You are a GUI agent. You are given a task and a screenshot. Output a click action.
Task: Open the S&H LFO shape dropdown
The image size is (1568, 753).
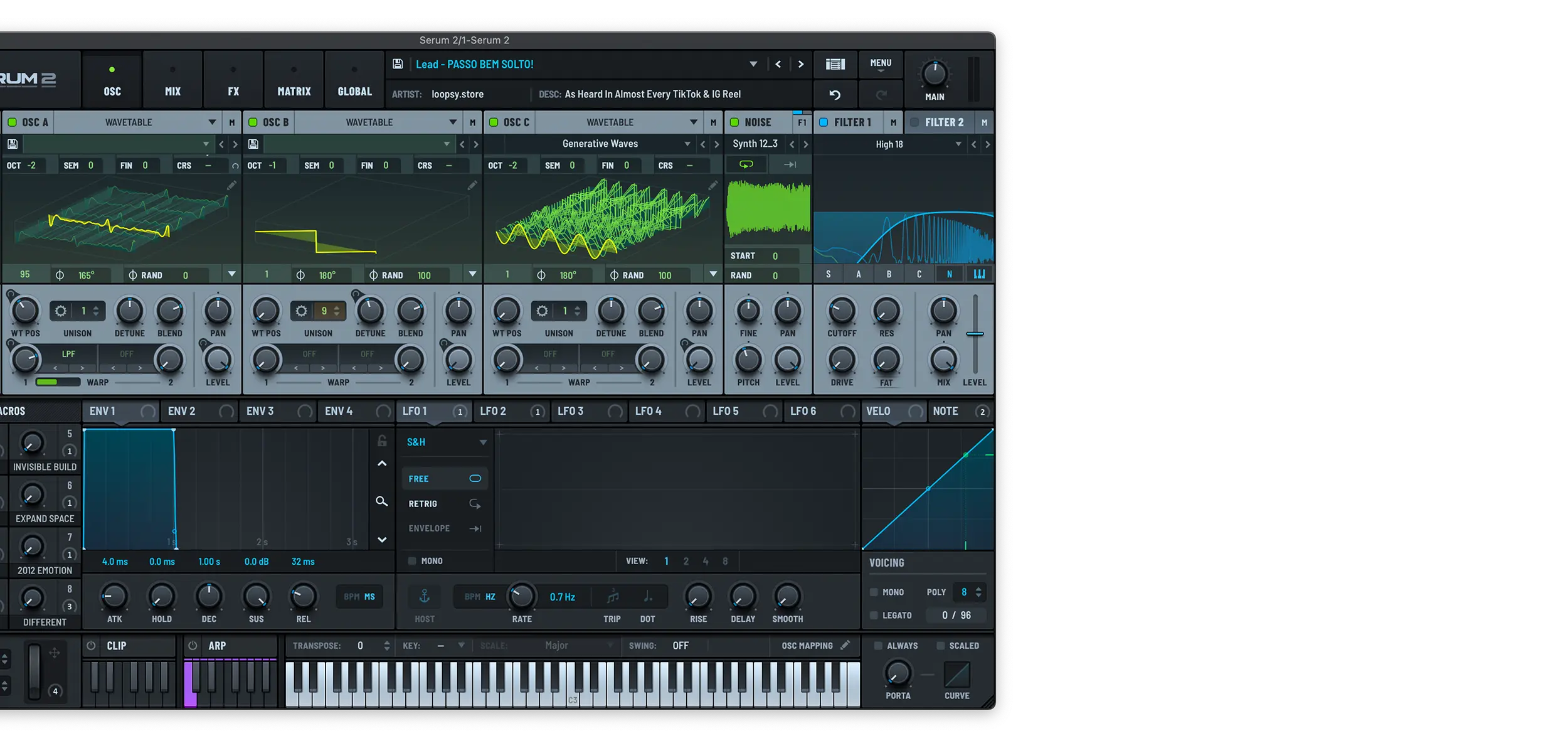[x=445, y=442]
